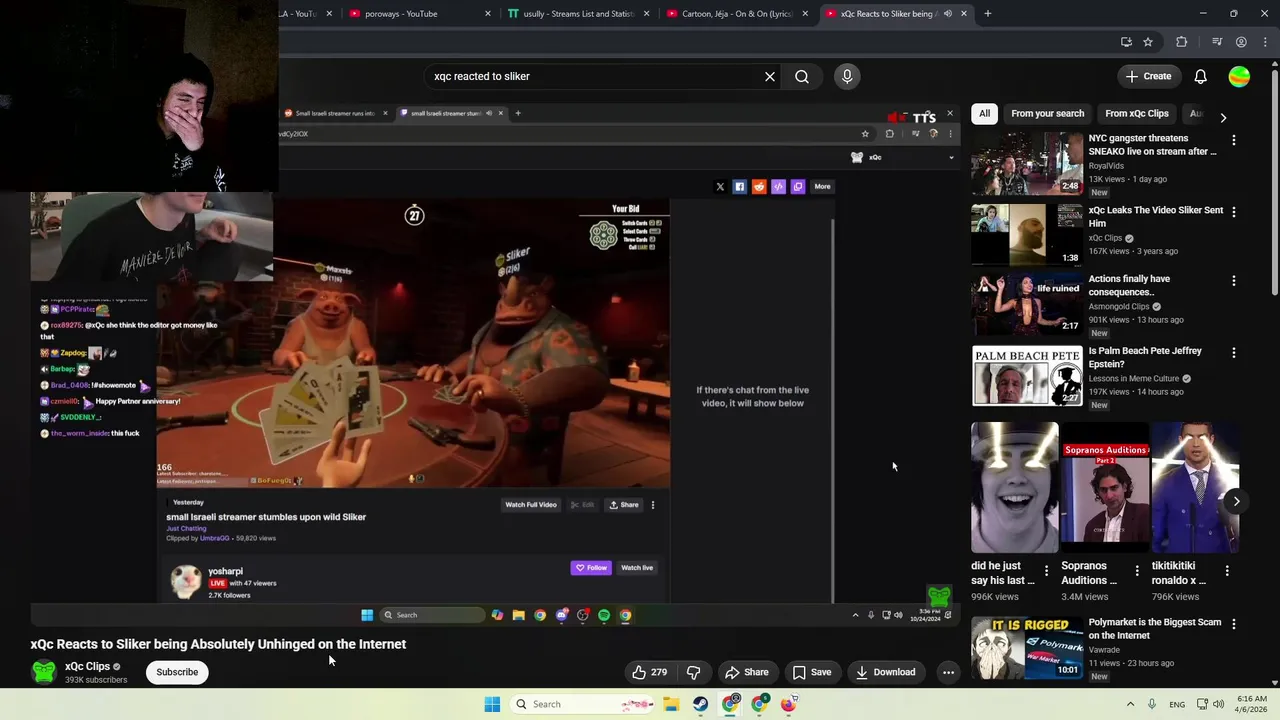Open the browser media control icon
1280x720 pixels.
(1217, 42)
